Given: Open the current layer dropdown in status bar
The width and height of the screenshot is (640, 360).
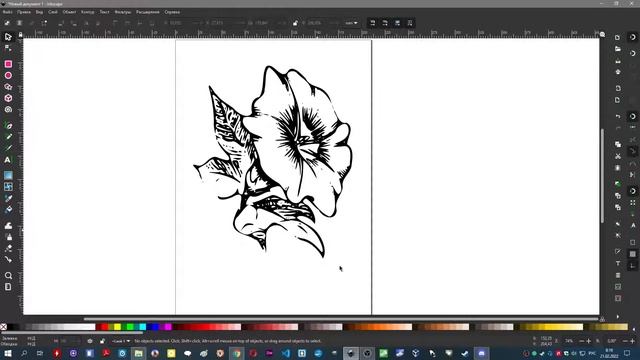Looking at the screenshot, I should pos(121,341).
